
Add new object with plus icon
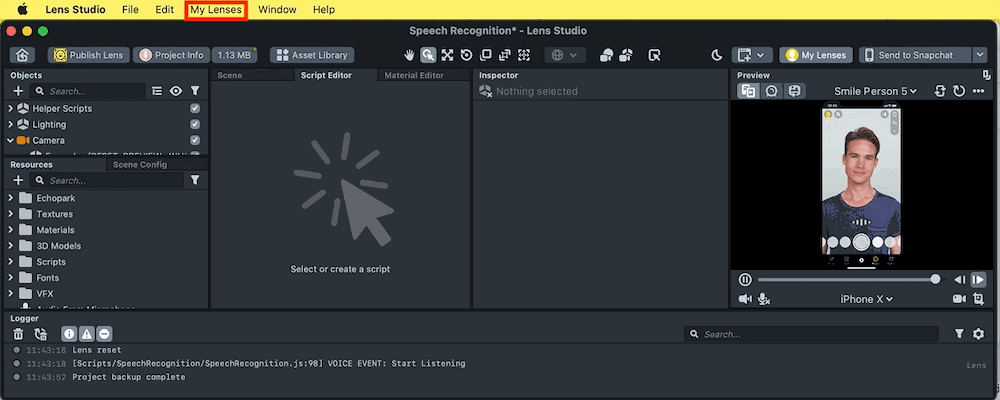18,91
